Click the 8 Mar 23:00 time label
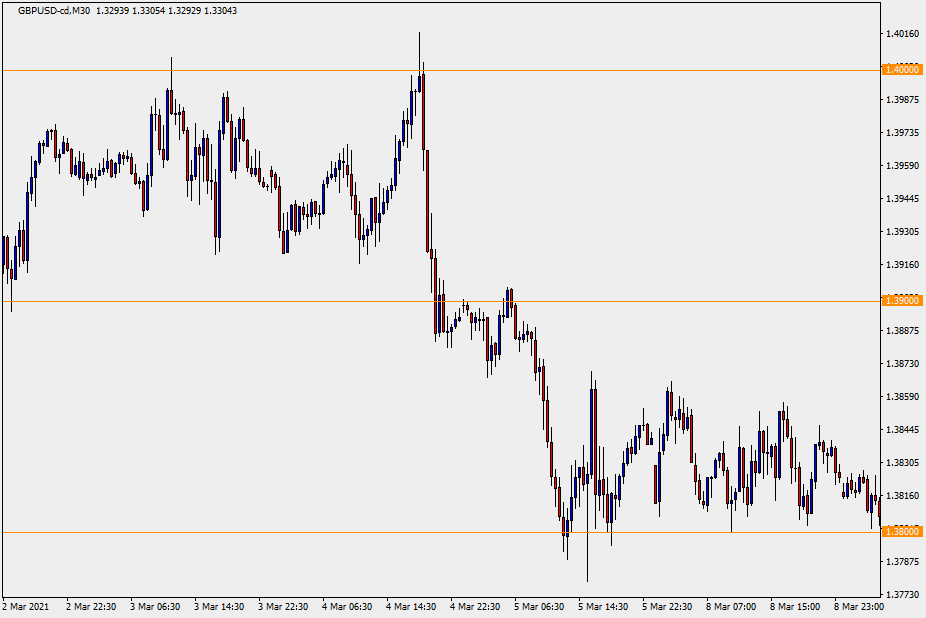This screenshot has height=618, width=926. [861, 607]
